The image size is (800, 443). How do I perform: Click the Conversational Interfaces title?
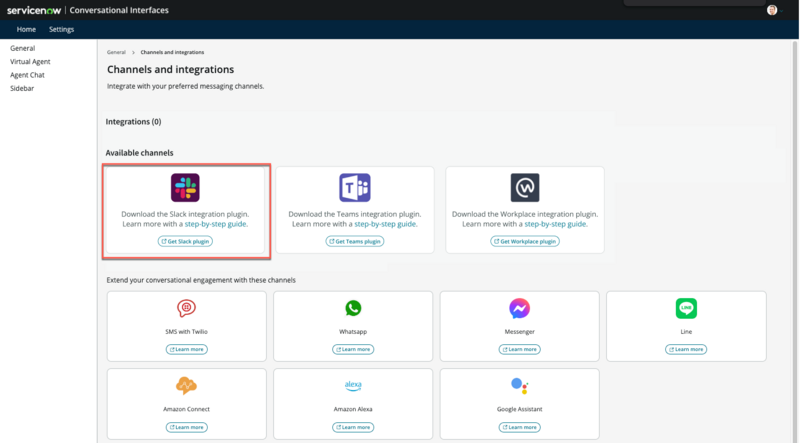(x=119, y=10)
